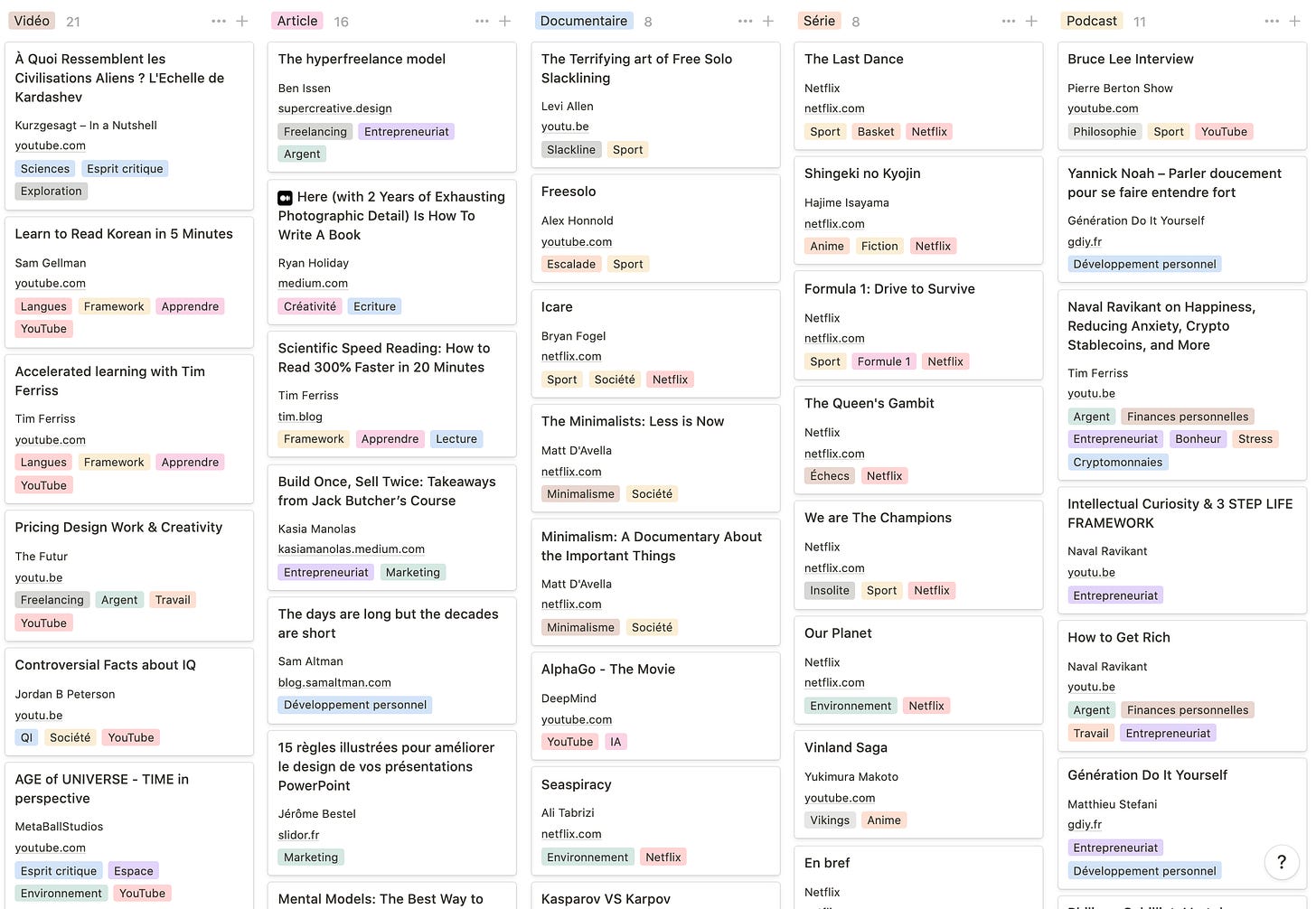Add a new card to Série column

1031,21
